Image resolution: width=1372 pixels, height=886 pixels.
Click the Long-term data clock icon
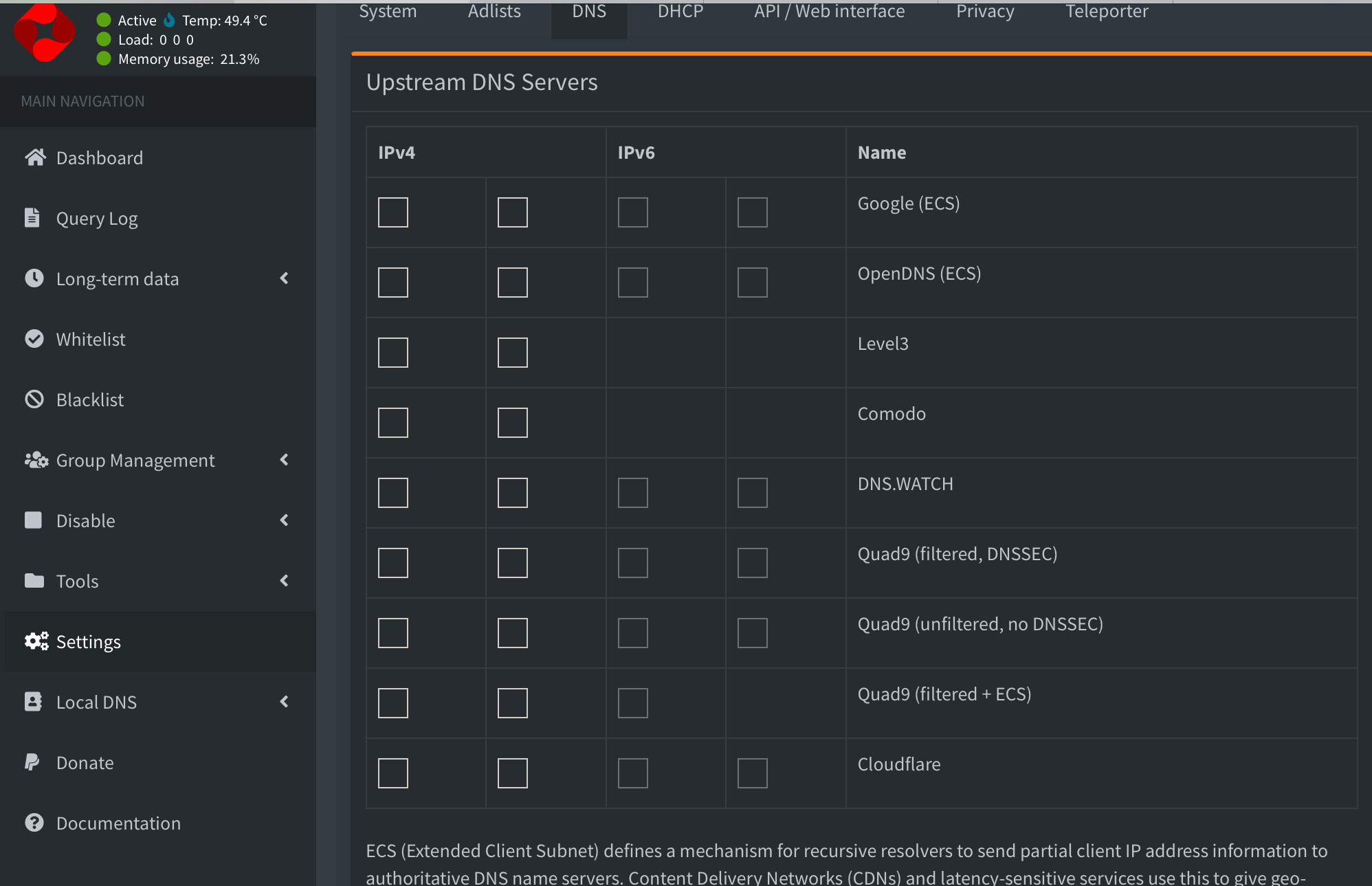click(x=34, y=278)
